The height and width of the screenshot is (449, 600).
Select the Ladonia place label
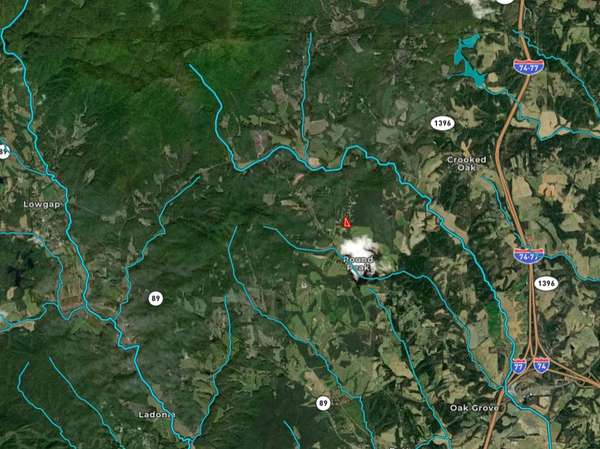coord(157,415)
